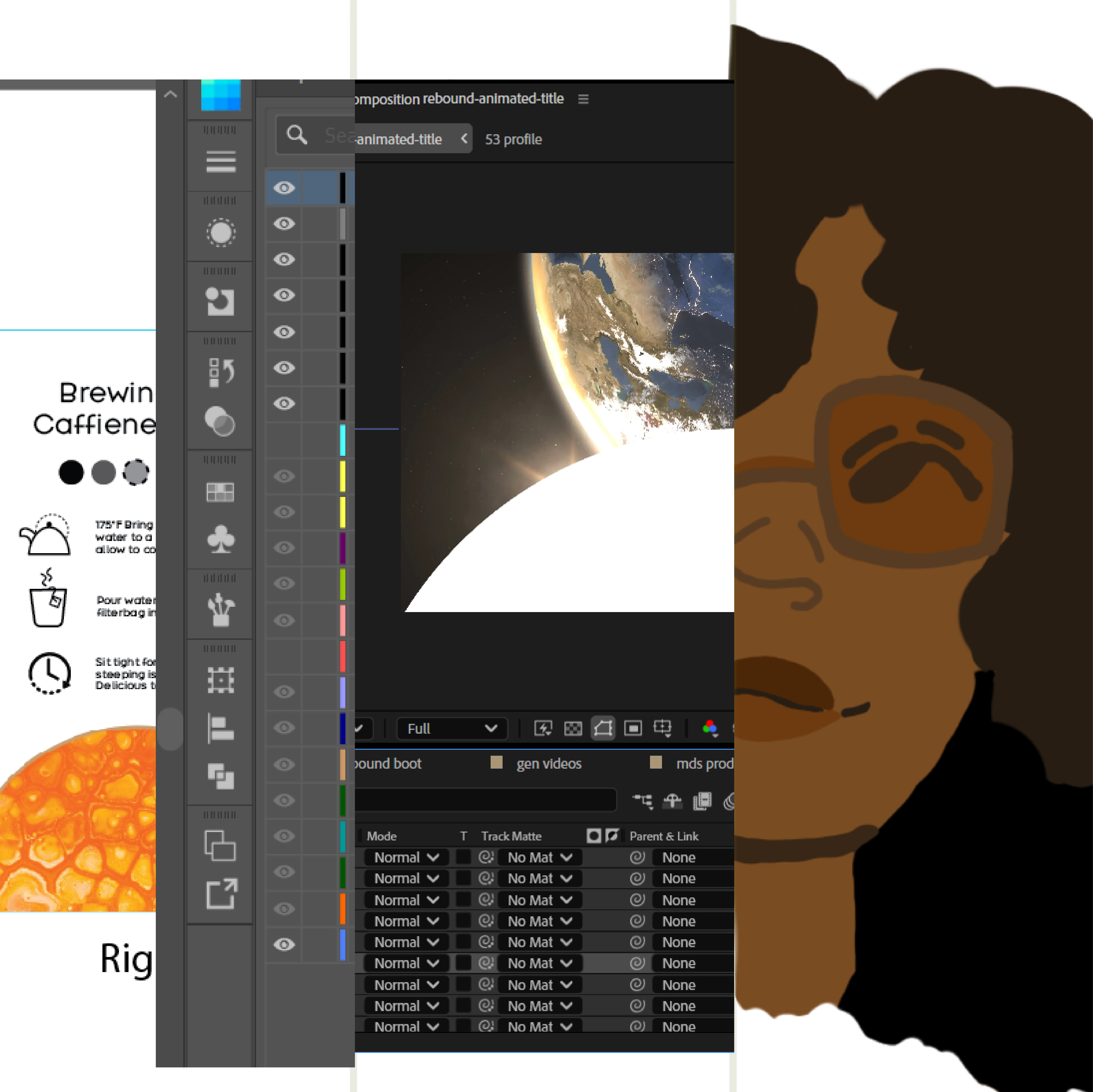Open the Brushes panel icon

tap(221, 609)
